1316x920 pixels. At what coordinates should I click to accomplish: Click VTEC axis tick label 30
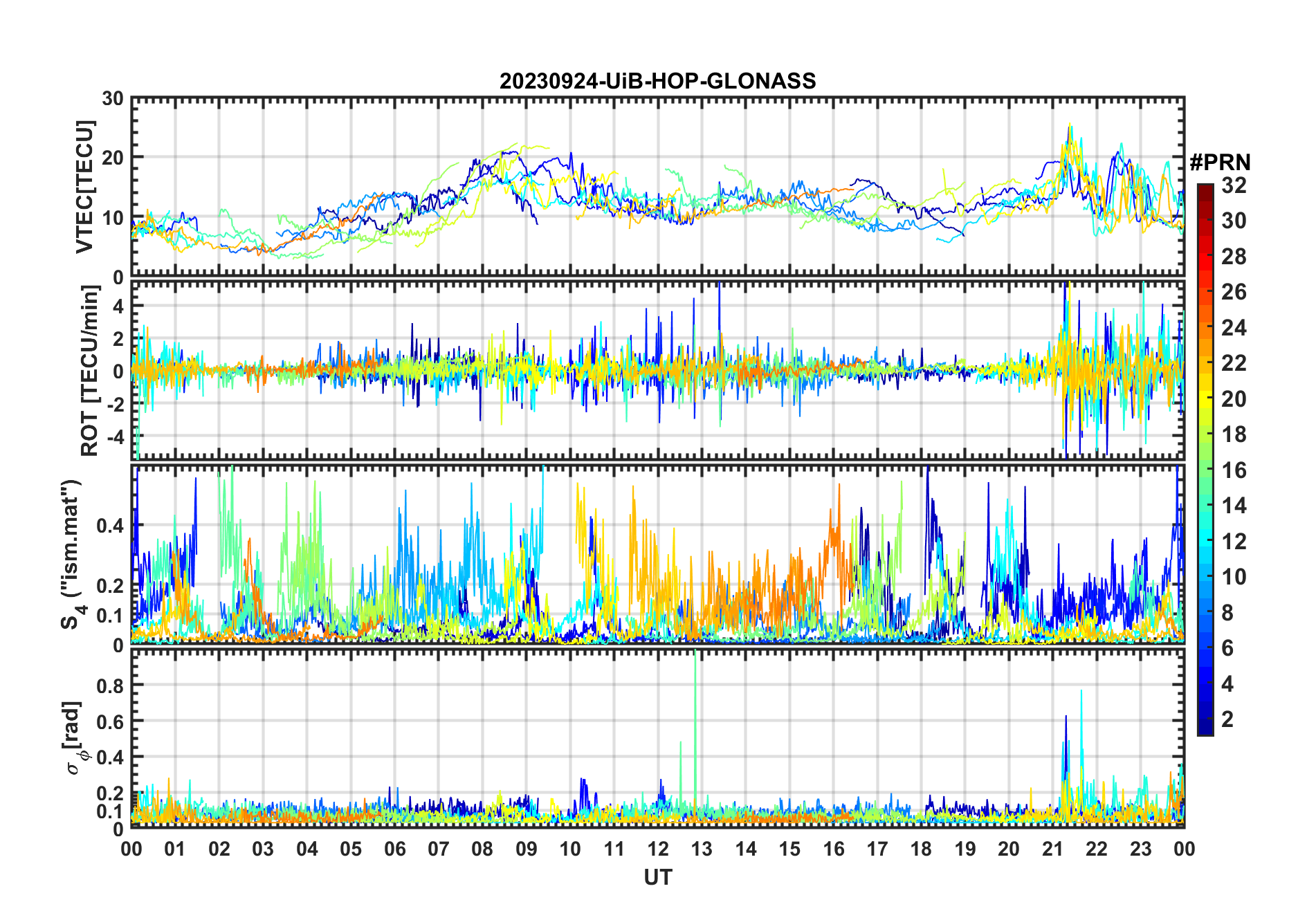point(112,99)
